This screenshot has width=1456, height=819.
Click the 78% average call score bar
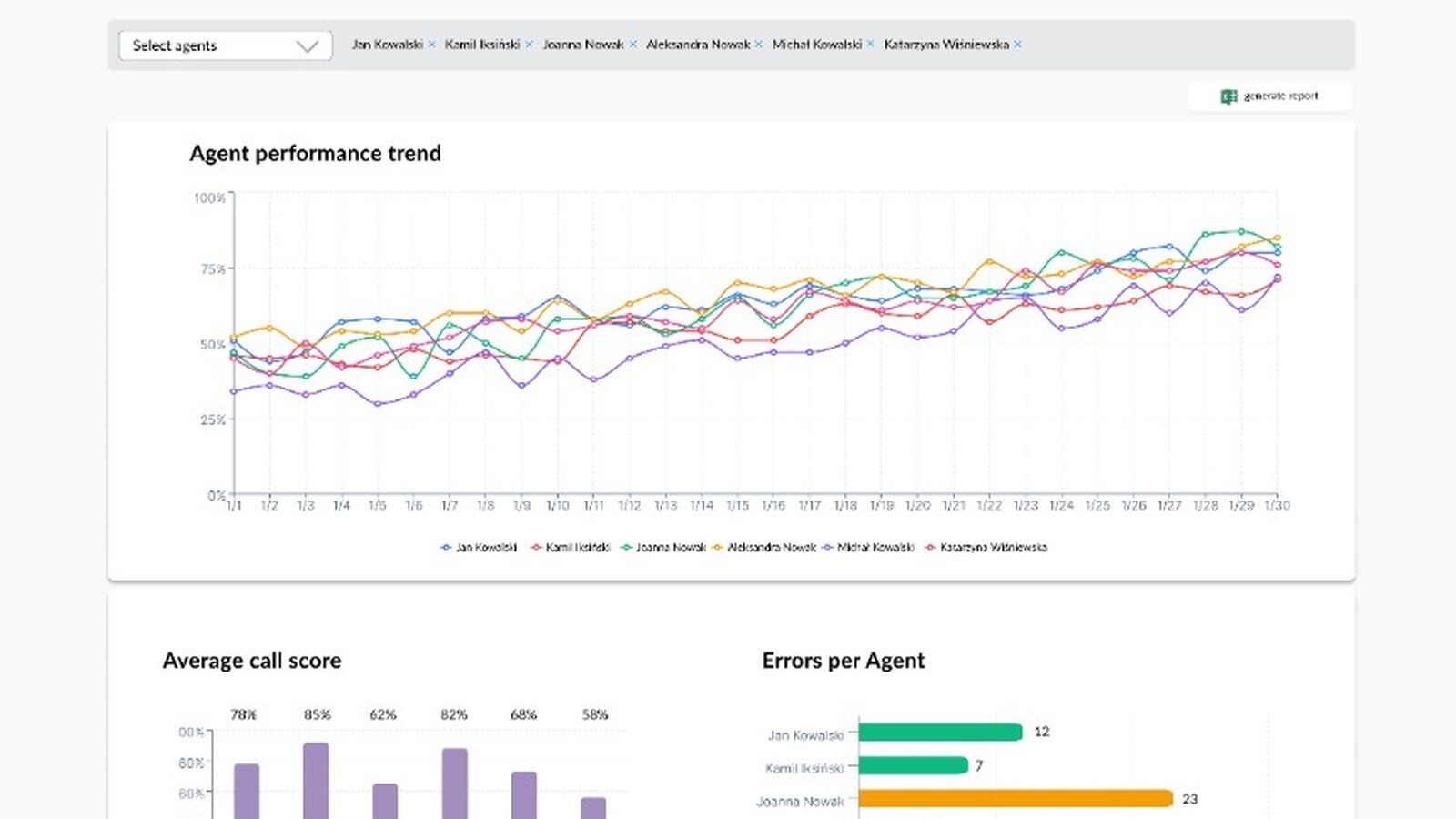[x=247, y=791]
